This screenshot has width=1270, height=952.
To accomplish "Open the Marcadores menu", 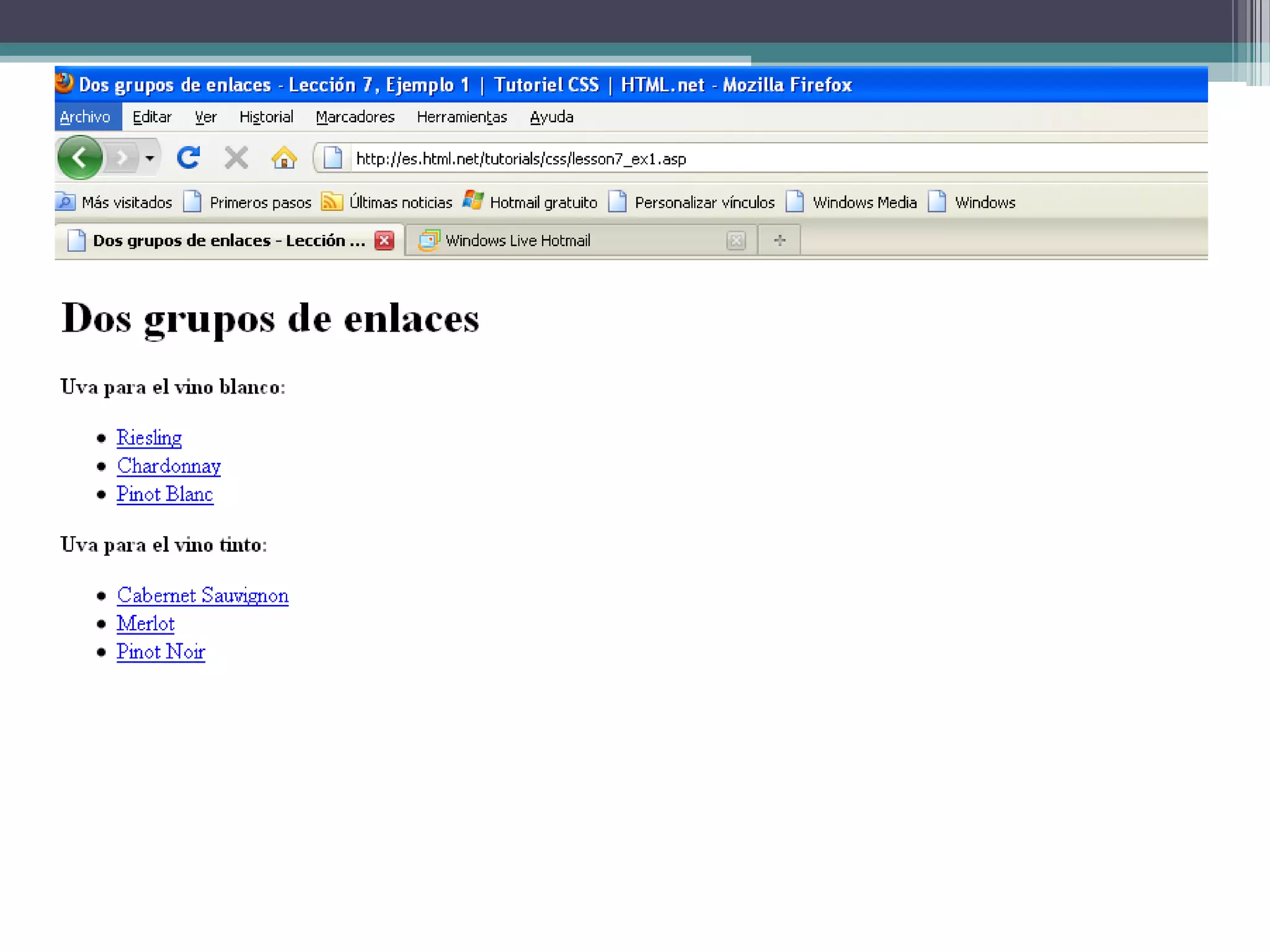I will click(x=355, y=117).
